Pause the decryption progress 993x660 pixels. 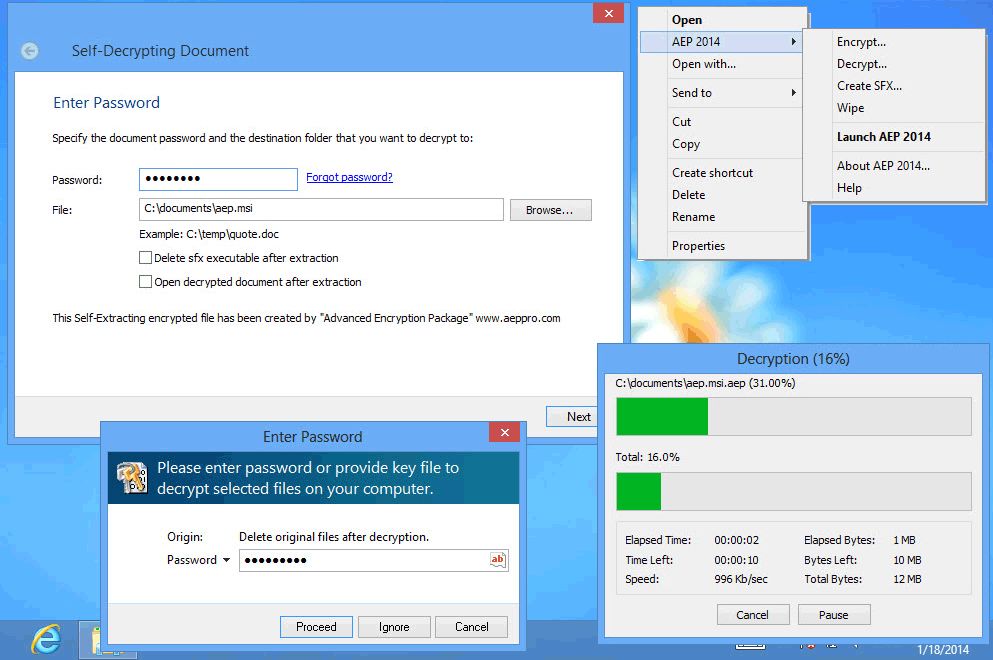(833, 615)
